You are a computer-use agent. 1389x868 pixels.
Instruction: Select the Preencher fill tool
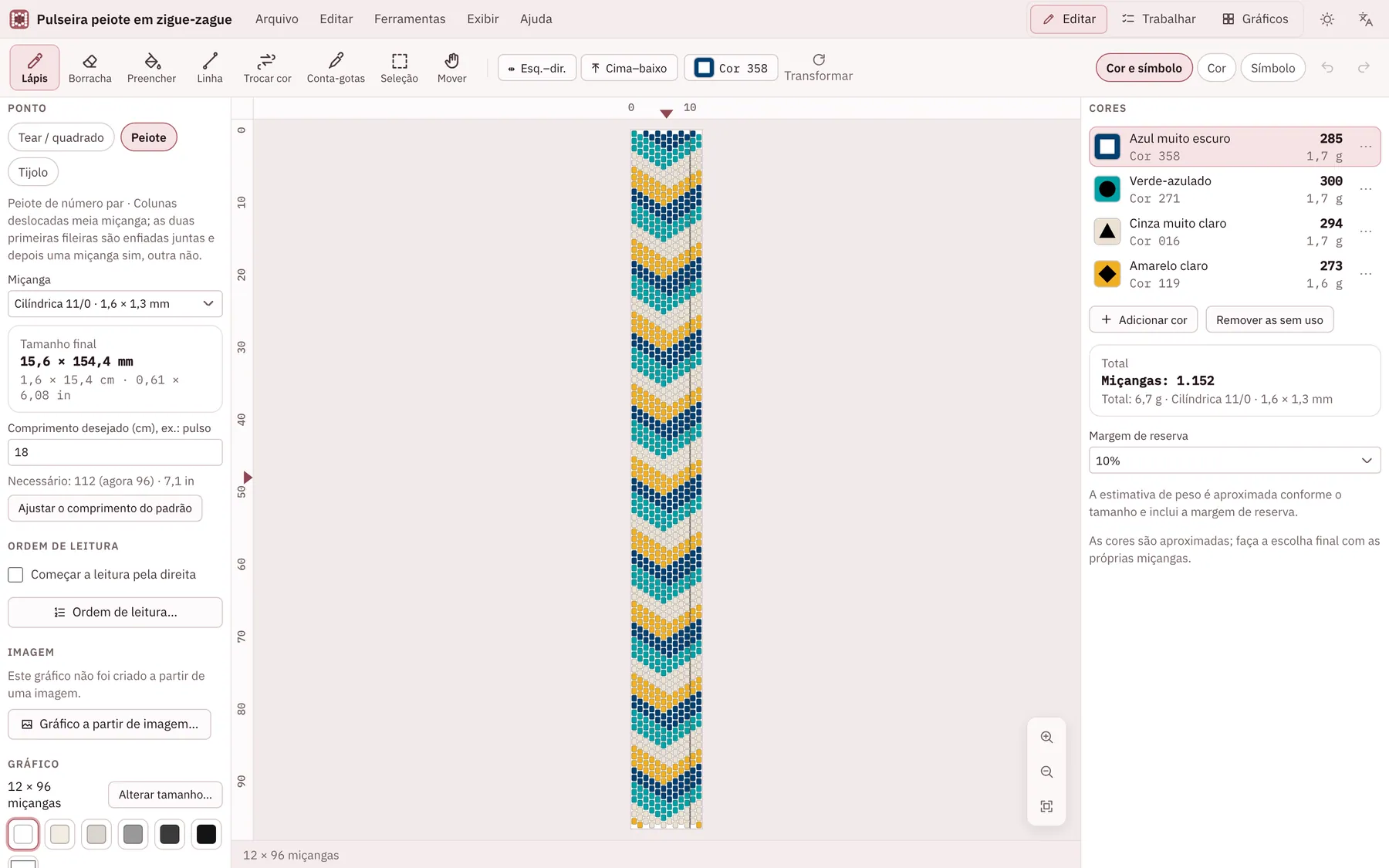(151, 67)
